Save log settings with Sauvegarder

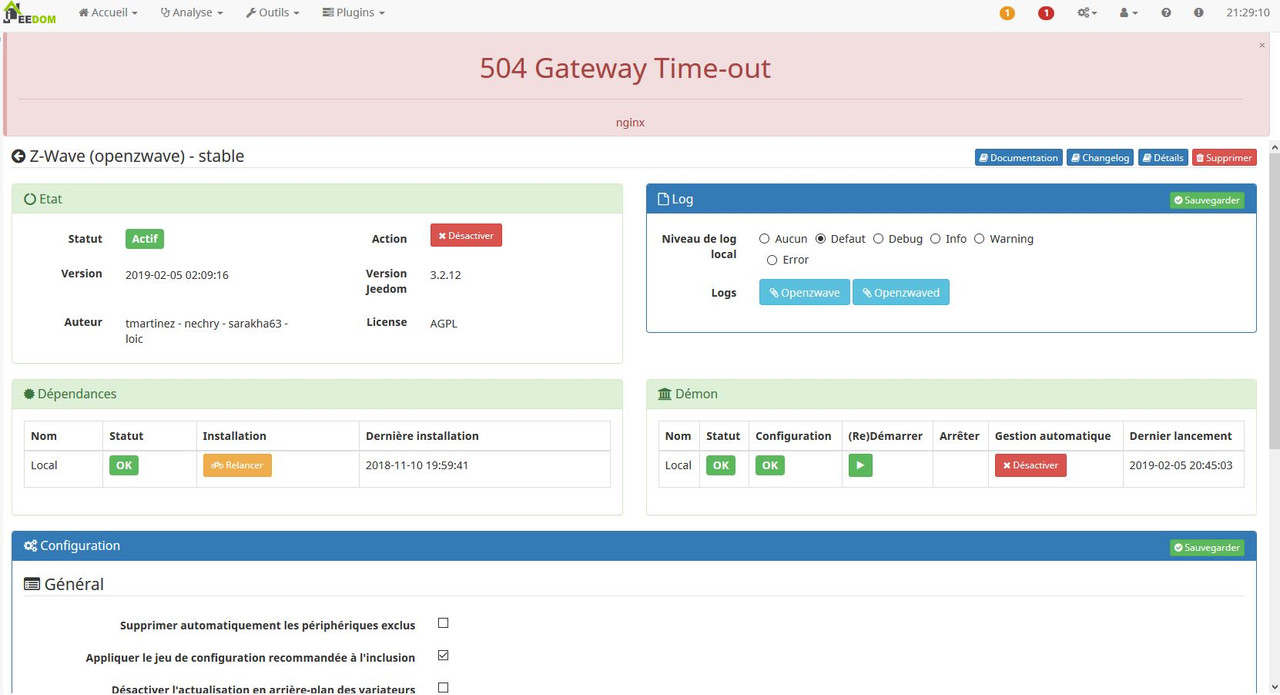point(1207,200)
